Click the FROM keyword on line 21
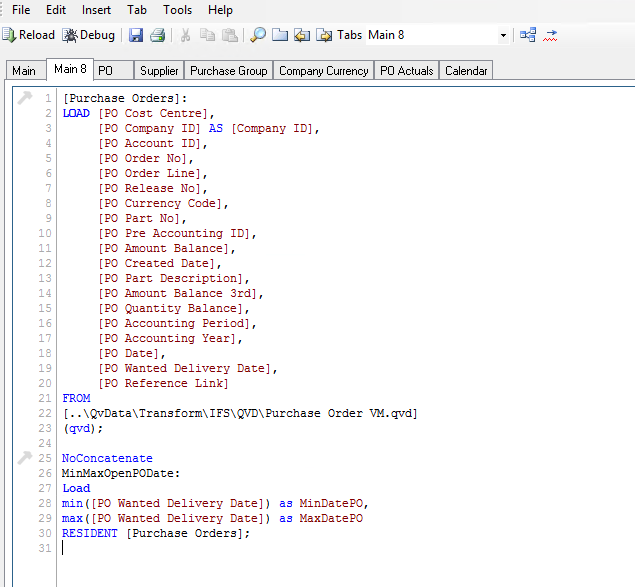The image size is (635, 587). [76, 398]
